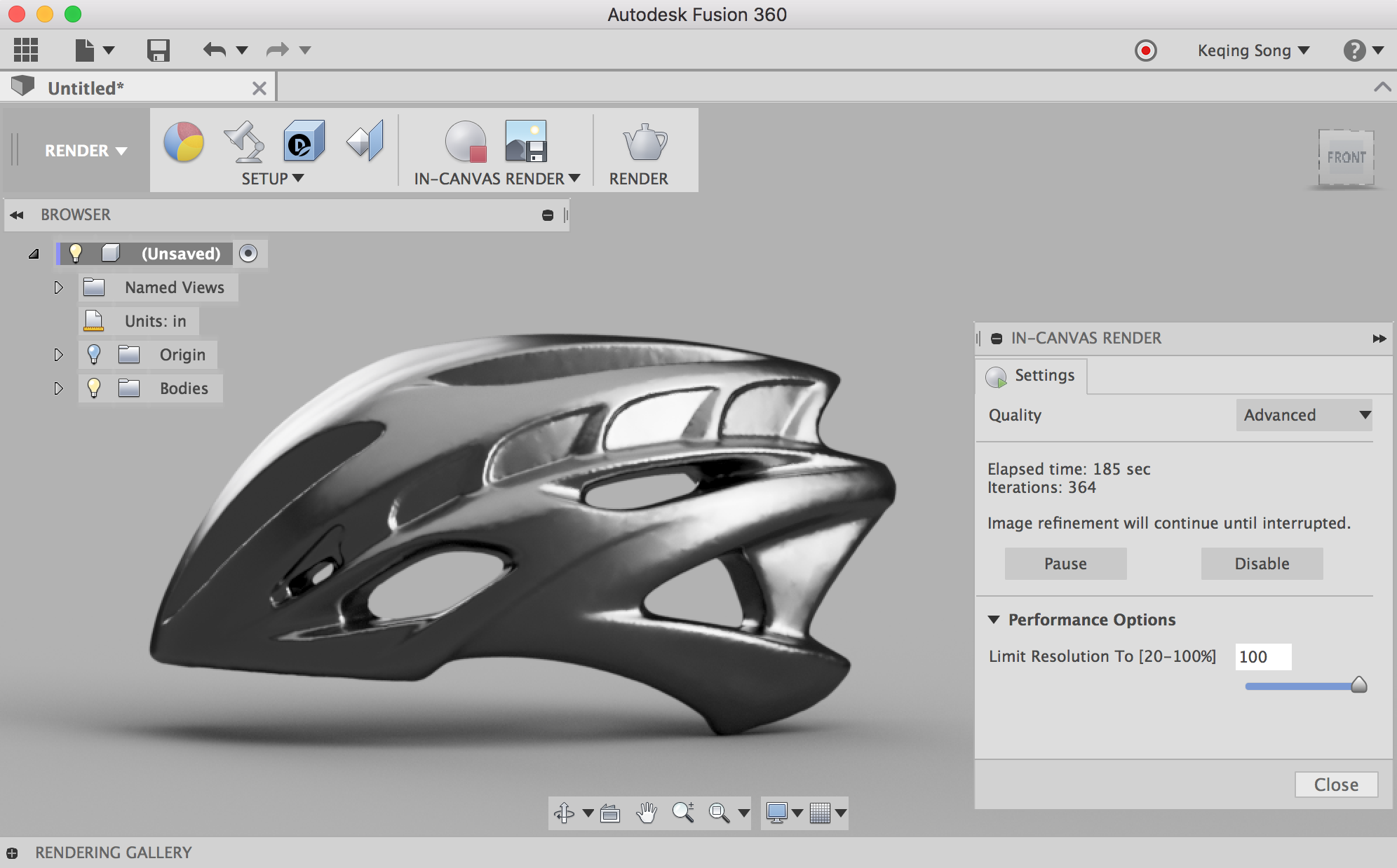Click the Render teapot icon

coord(644,142)
